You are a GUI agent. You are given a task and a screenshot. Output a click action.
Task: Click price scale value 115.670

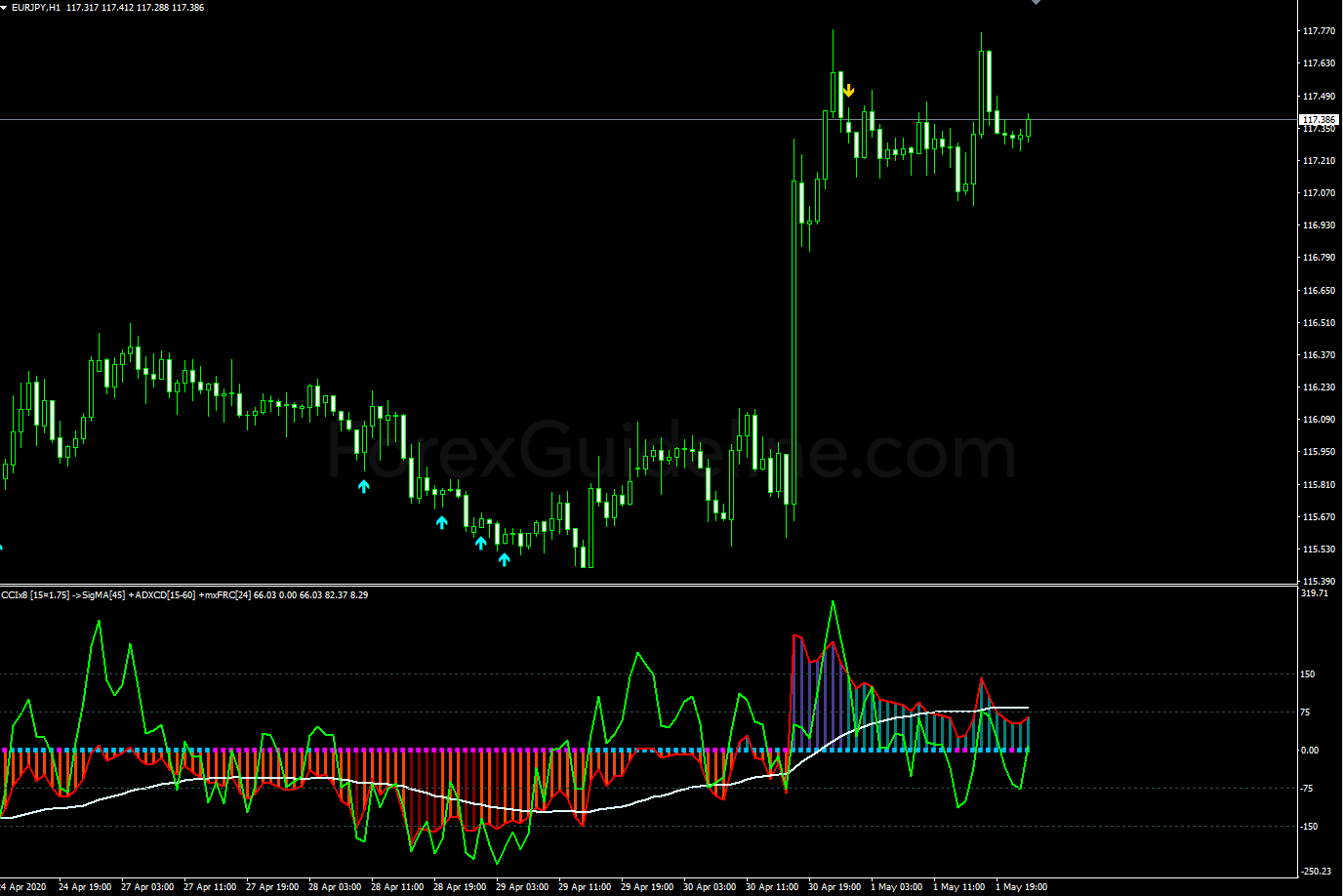1319,517
